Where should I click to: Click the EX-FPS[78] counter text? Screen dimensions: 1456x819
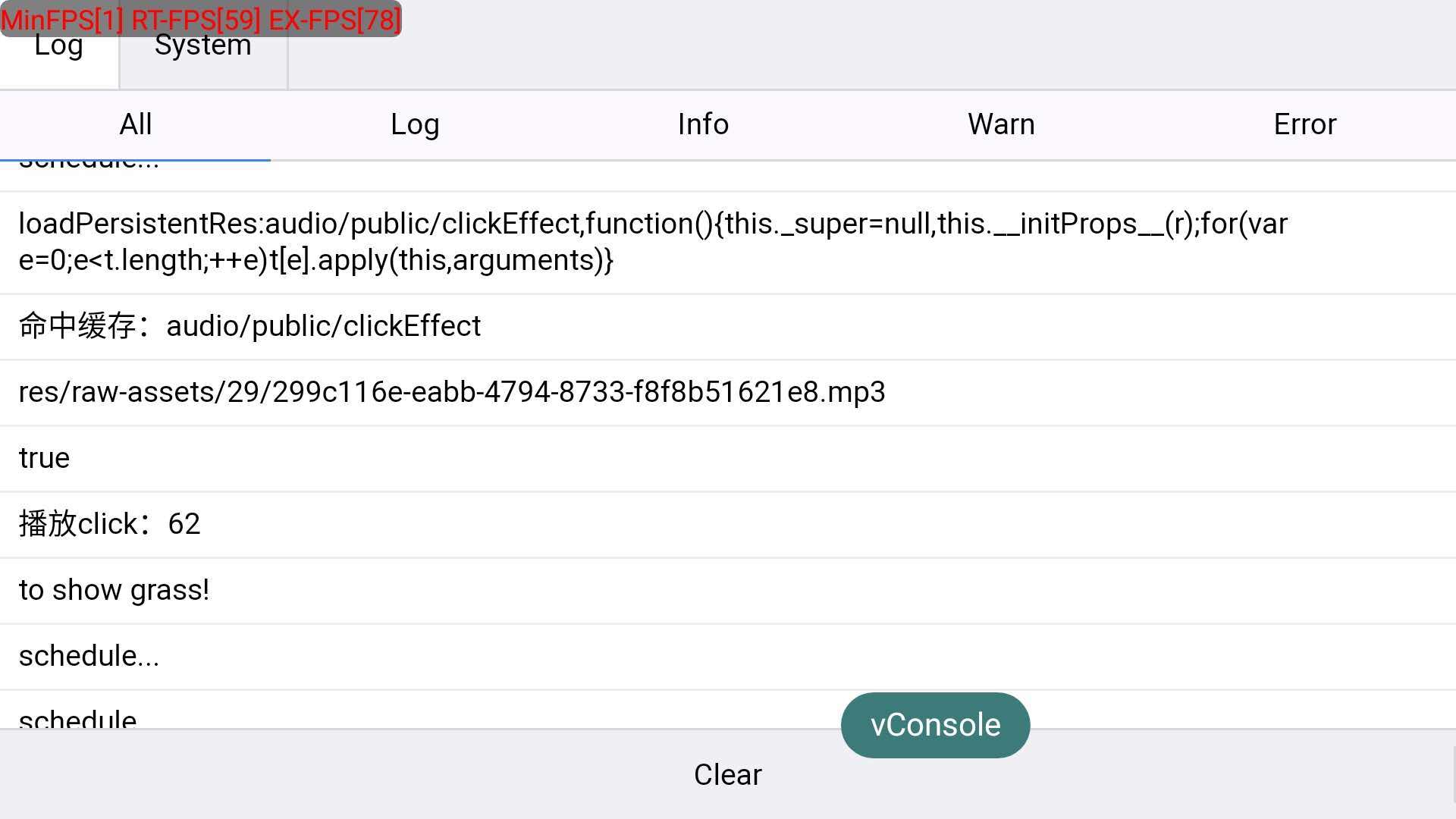pos(334,20)
